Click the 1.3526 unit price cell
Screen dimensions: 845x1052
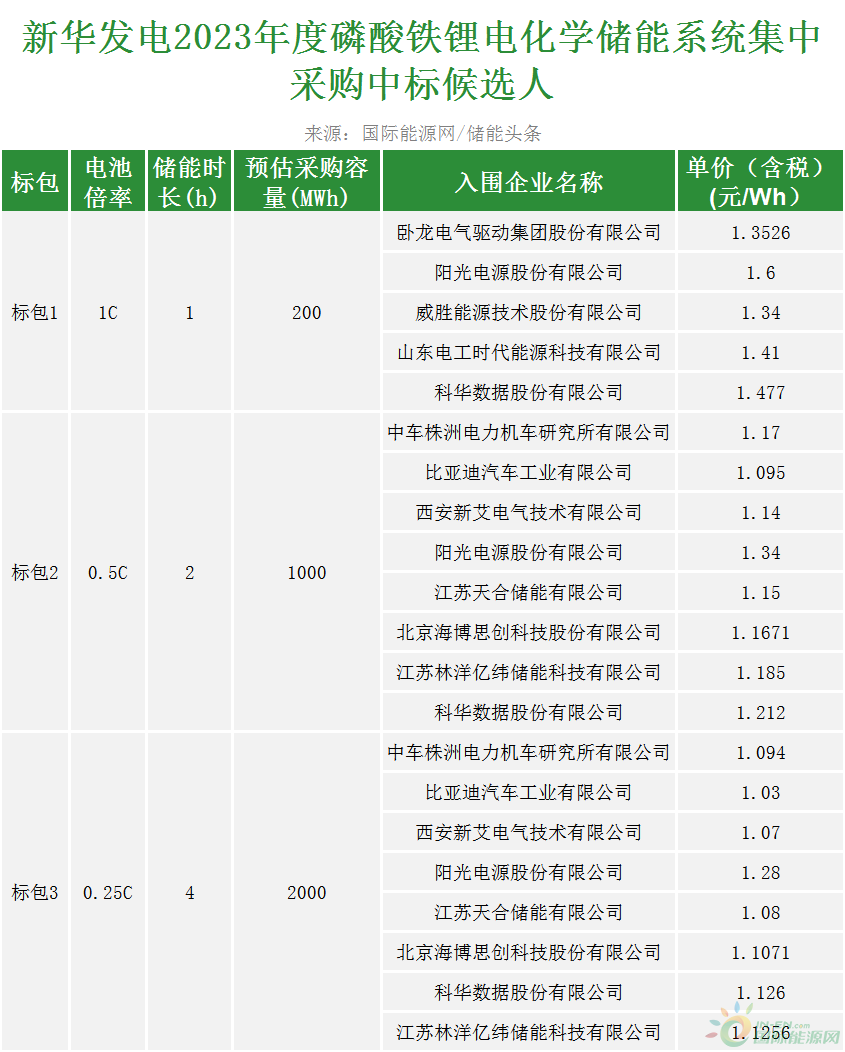click(x=761, y=233)
